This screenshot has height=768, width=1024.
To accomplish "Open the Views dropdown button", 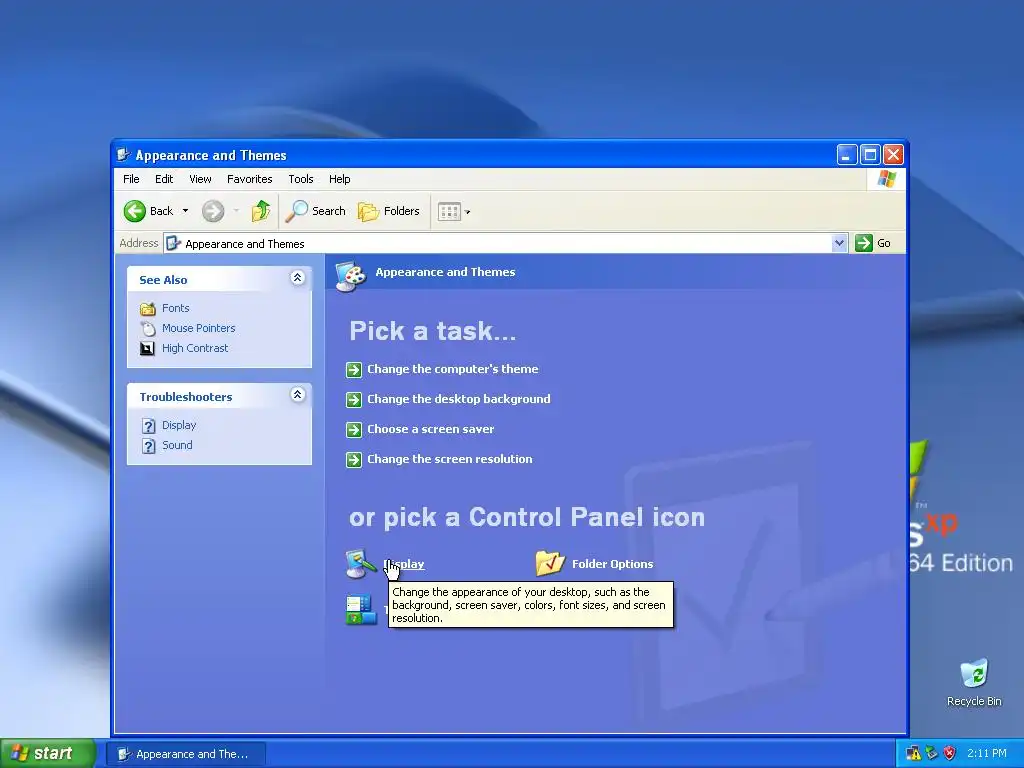I will 454,212.
